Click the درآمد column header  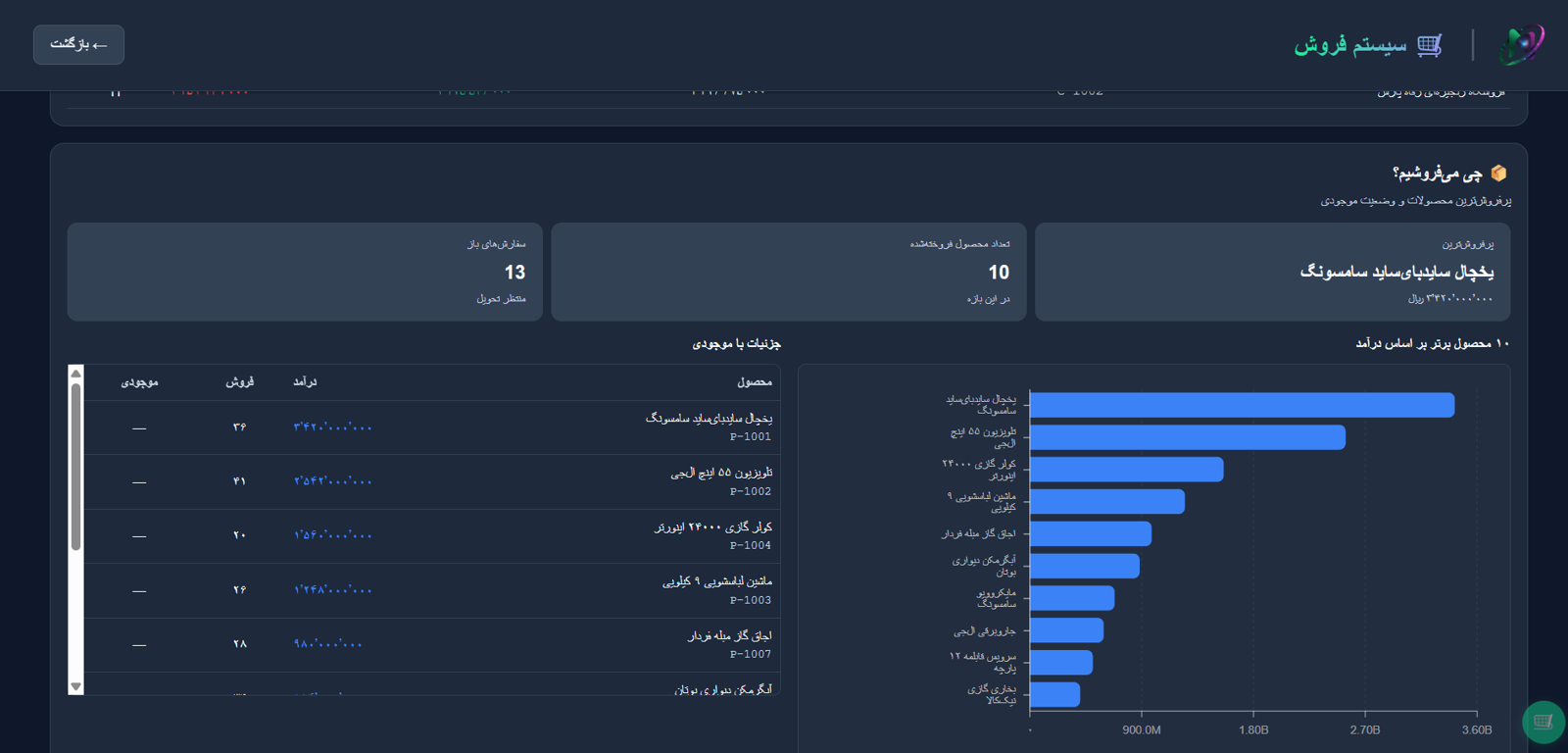click(x=305, y=382)
